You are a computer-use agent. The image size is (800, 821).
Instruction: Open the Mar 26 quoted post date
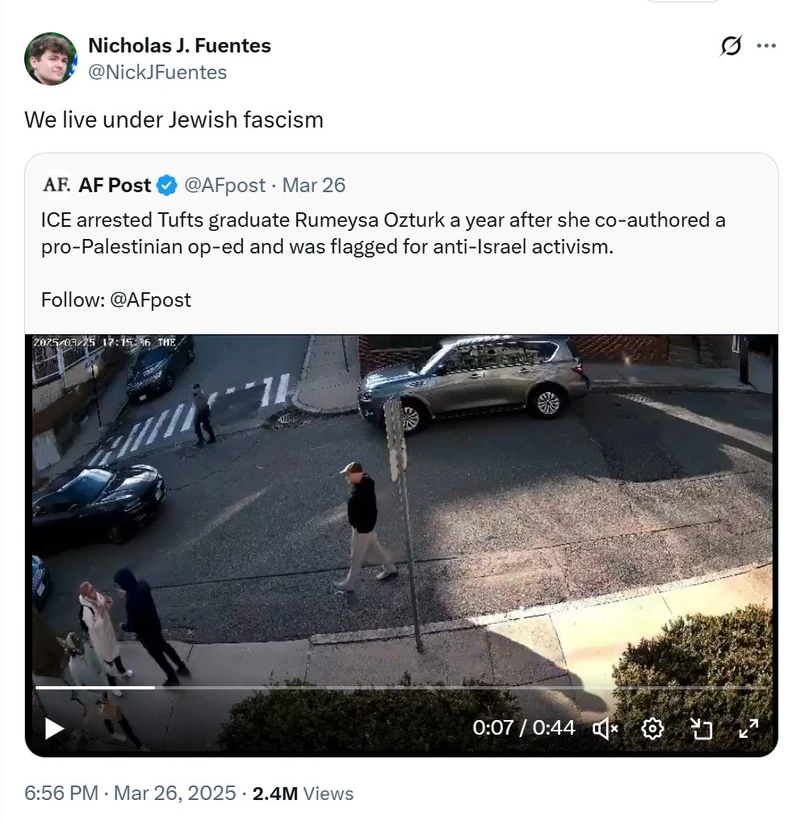pos(314,185)
